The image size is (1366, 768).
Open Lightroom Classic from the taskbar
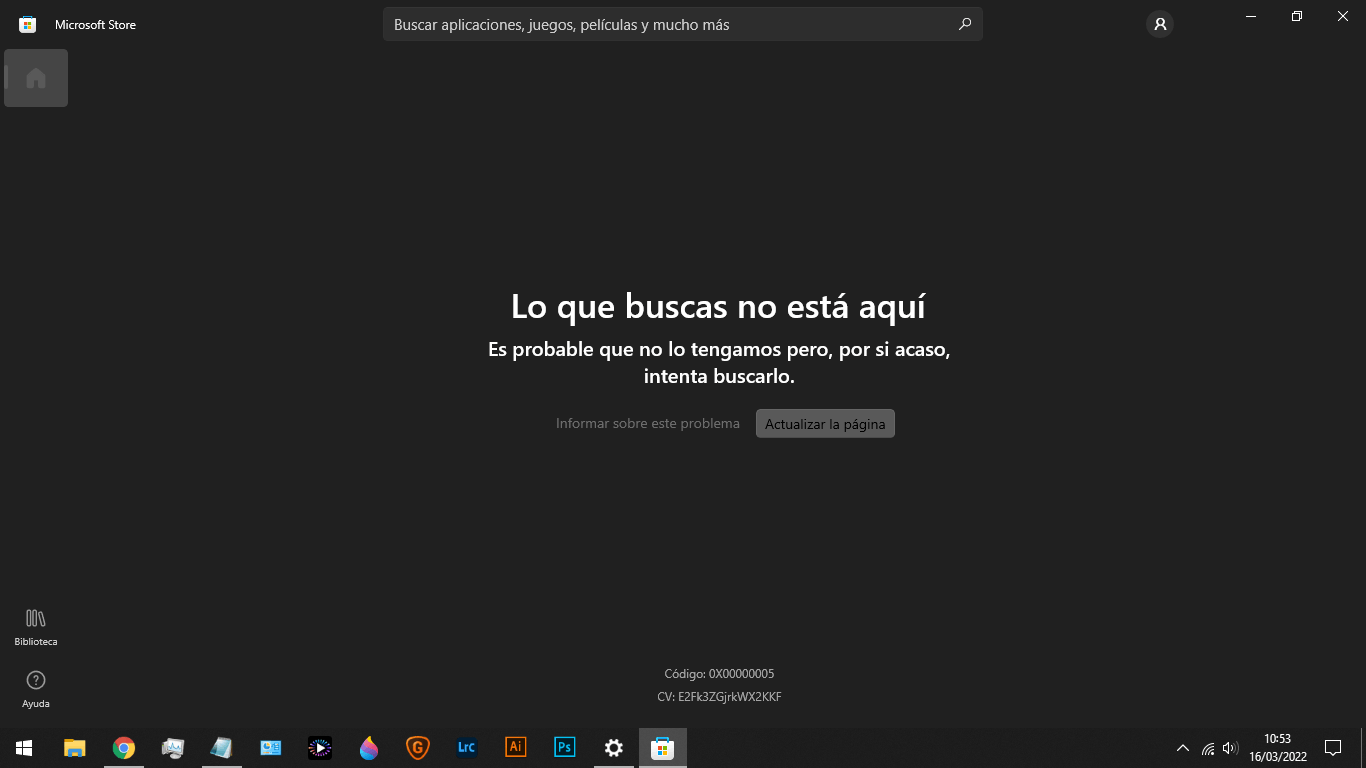[467, 748]
